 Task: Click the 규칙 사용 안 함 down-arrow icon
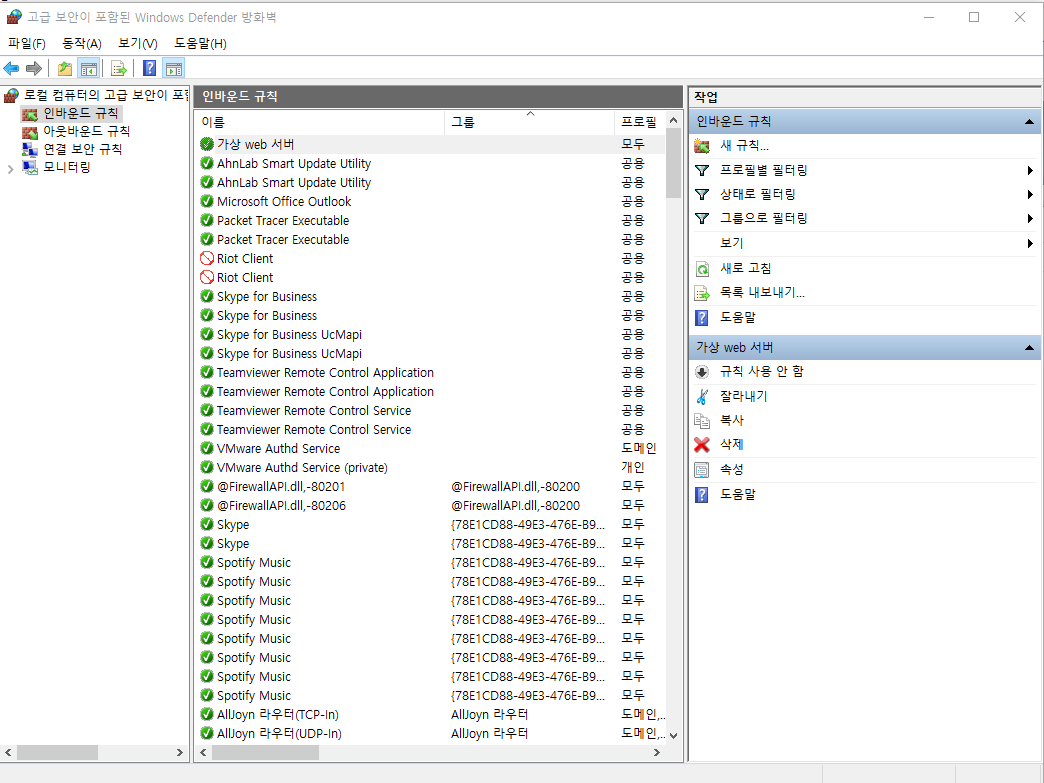[x=702, y=372]
